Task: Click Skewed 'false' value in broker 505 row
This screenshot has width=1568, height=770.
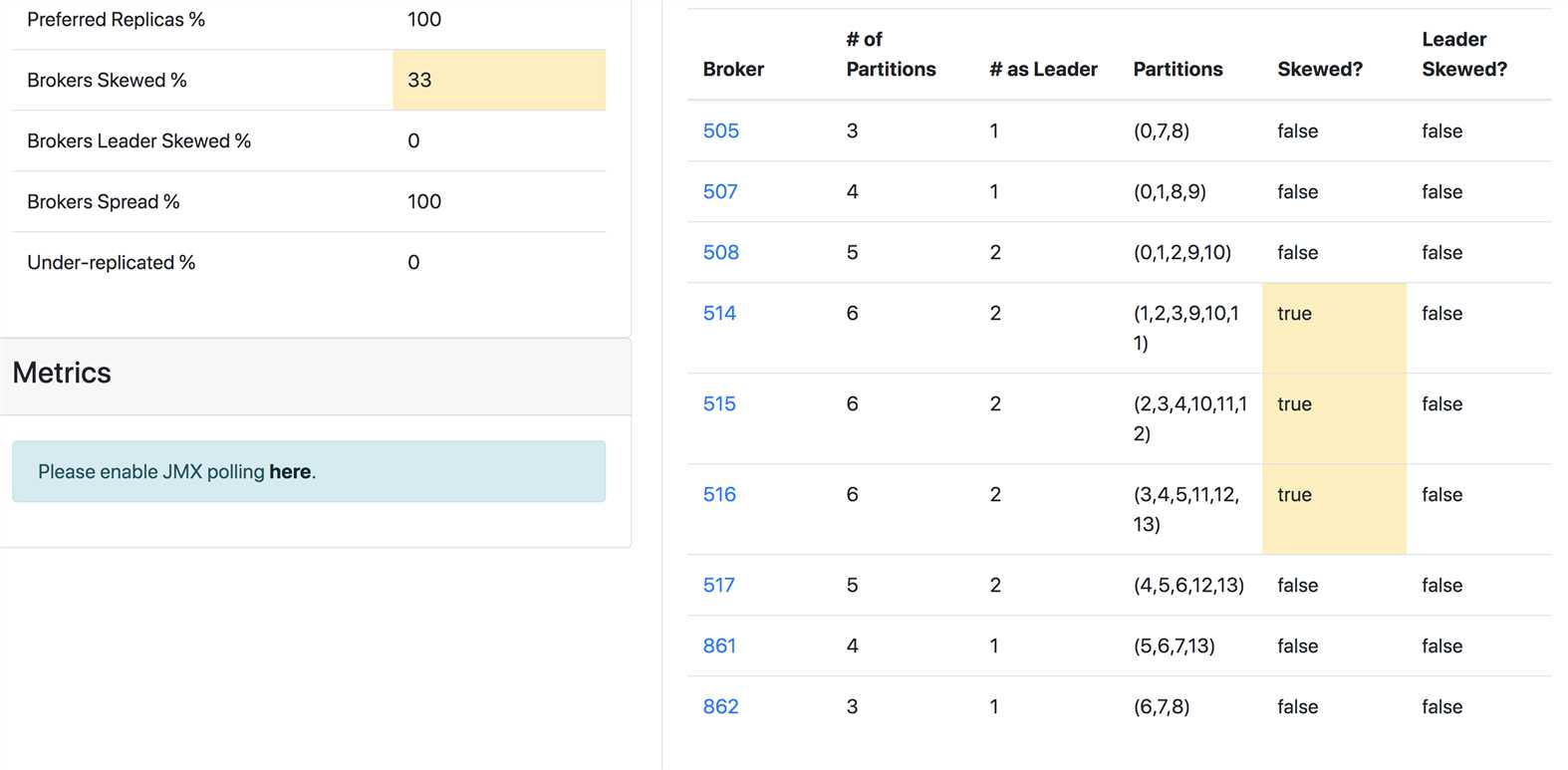Action: tap(1297, 130)
